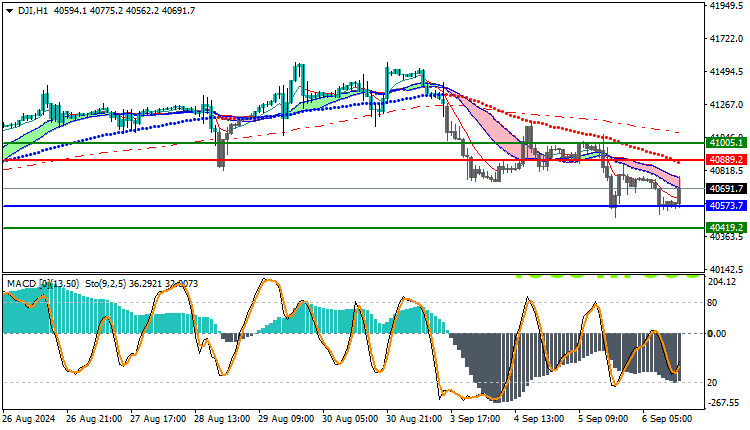
Task: Click the 29 Aug 09:00 time label
Action: (286, 419)
